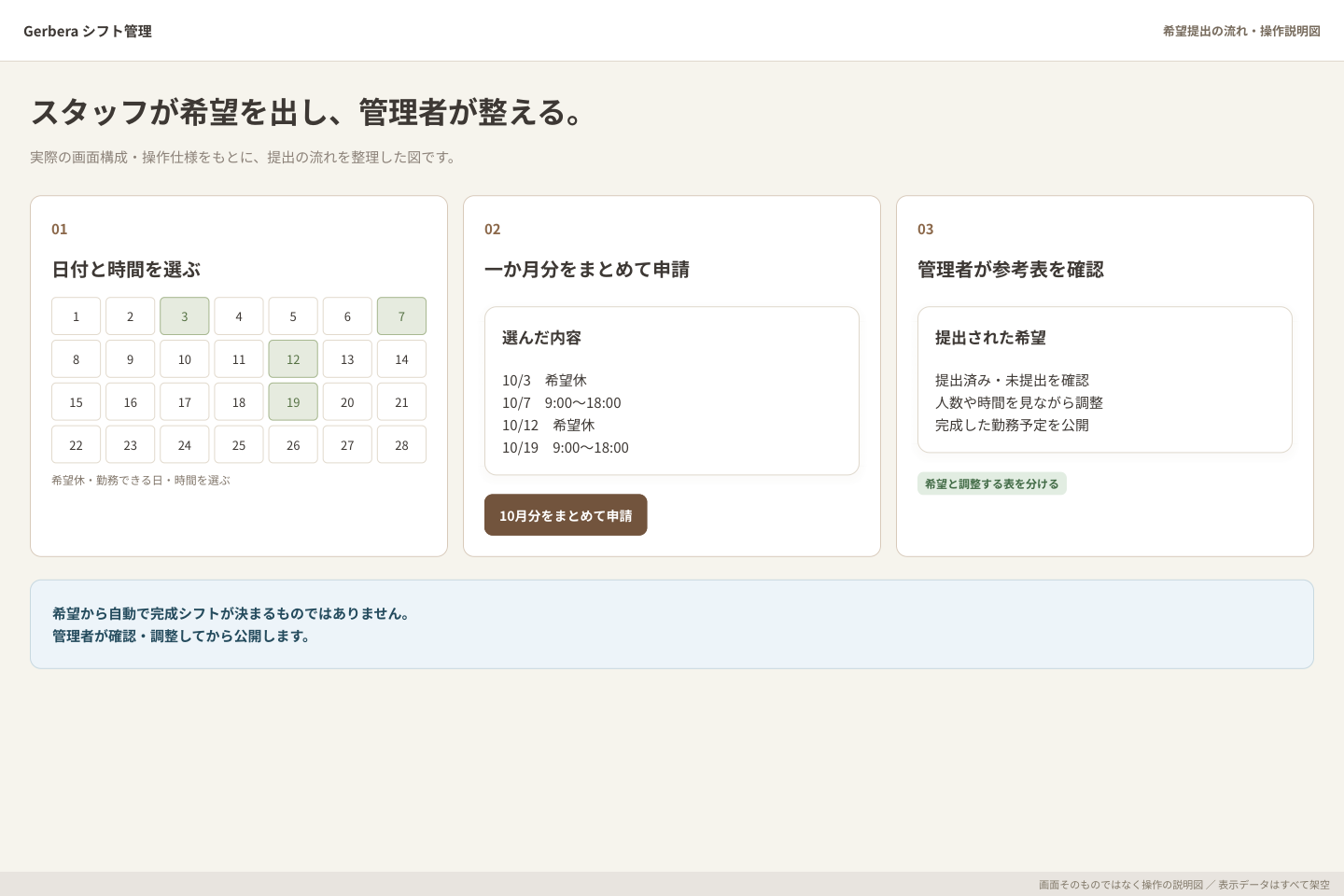Select day 16 cell

click(x=130, y=402)
